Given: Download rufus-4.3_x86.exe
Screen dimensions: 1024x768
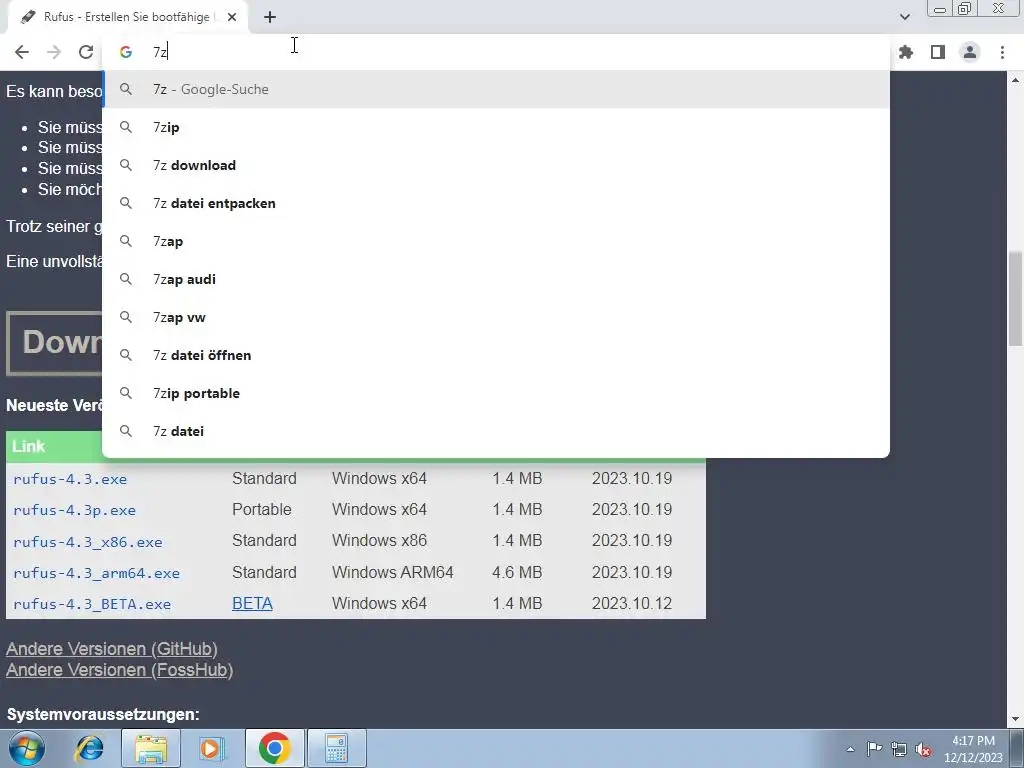Looking at the screenshot, I should pos(88,541).
